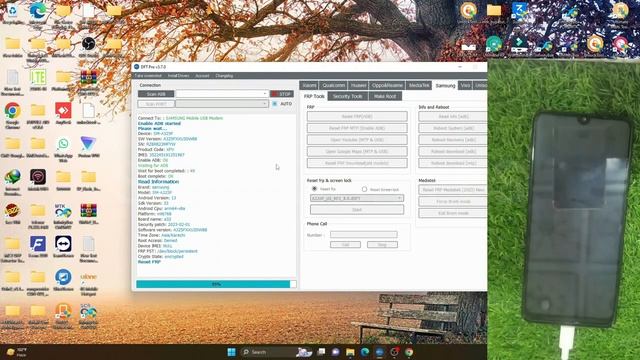Screen dimensions: 640x360
Task: Open the Make Root sub-tab
Action: (x=385, y=96)
